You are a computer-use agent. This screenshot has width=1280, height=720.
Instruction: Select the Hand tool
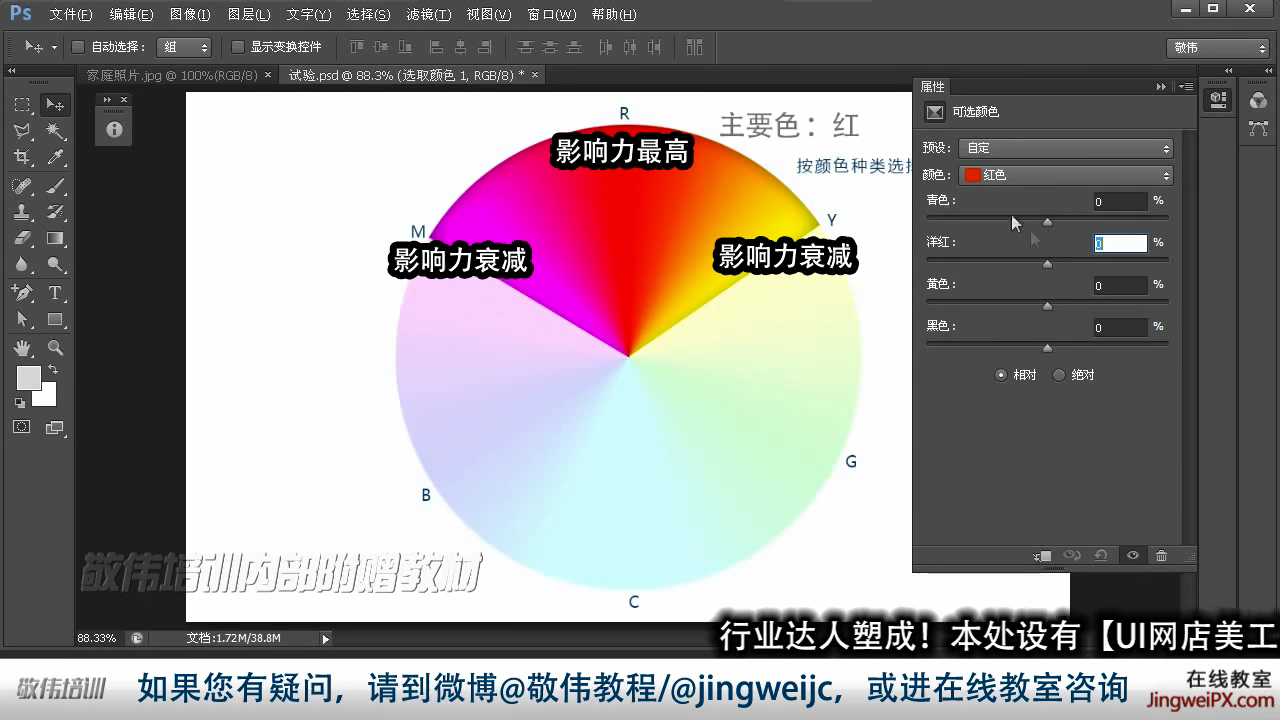22,348
